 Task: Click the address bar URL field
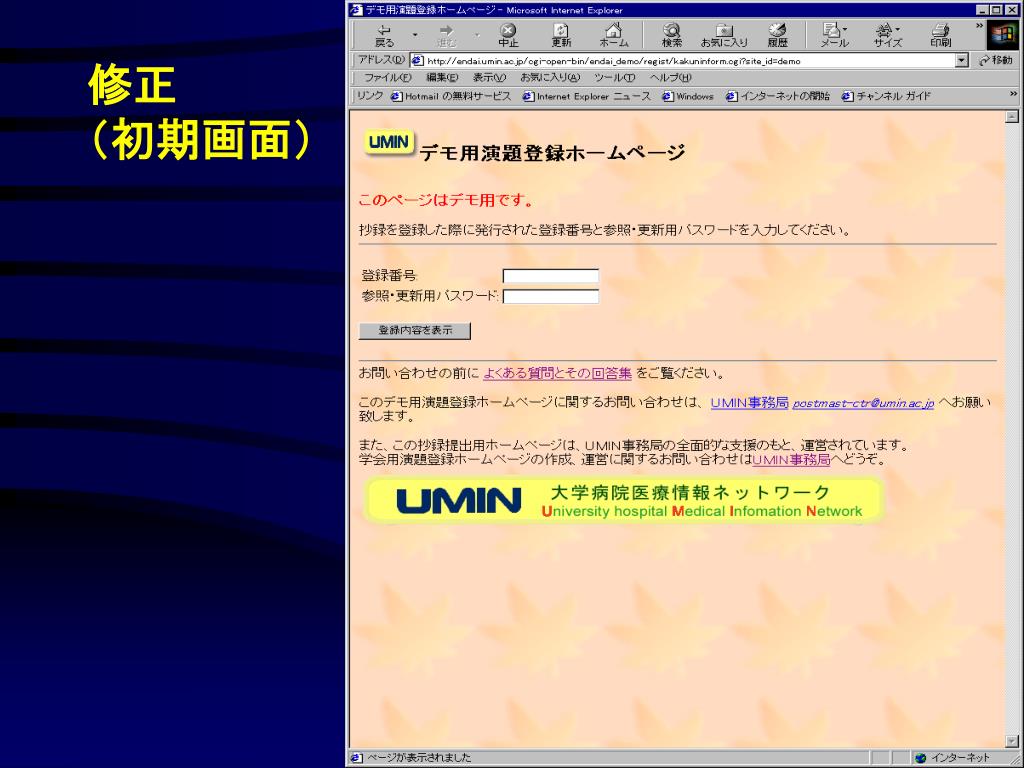689,61
